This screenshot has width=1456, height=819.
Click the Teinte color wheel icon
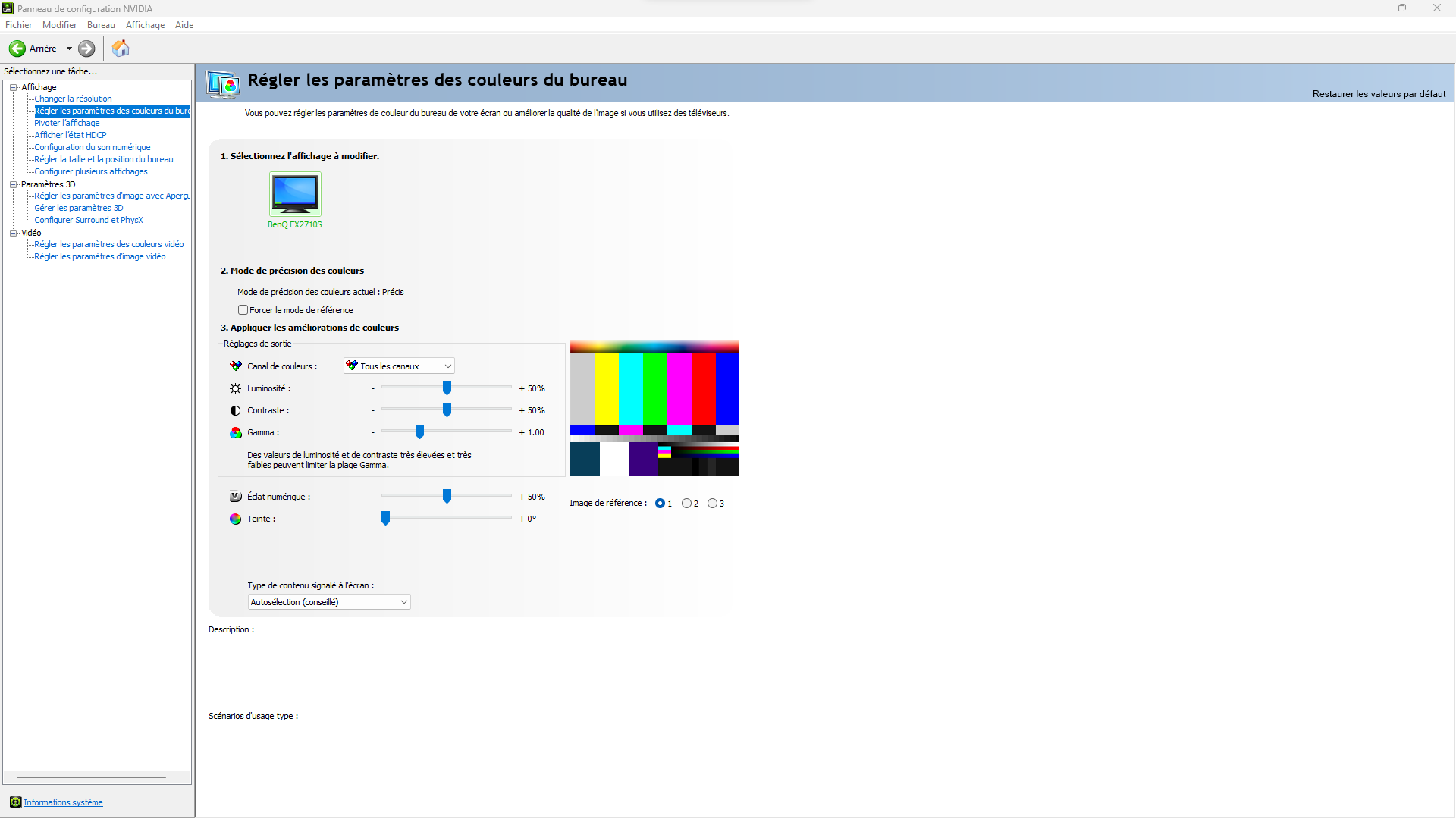coord(236,519)
